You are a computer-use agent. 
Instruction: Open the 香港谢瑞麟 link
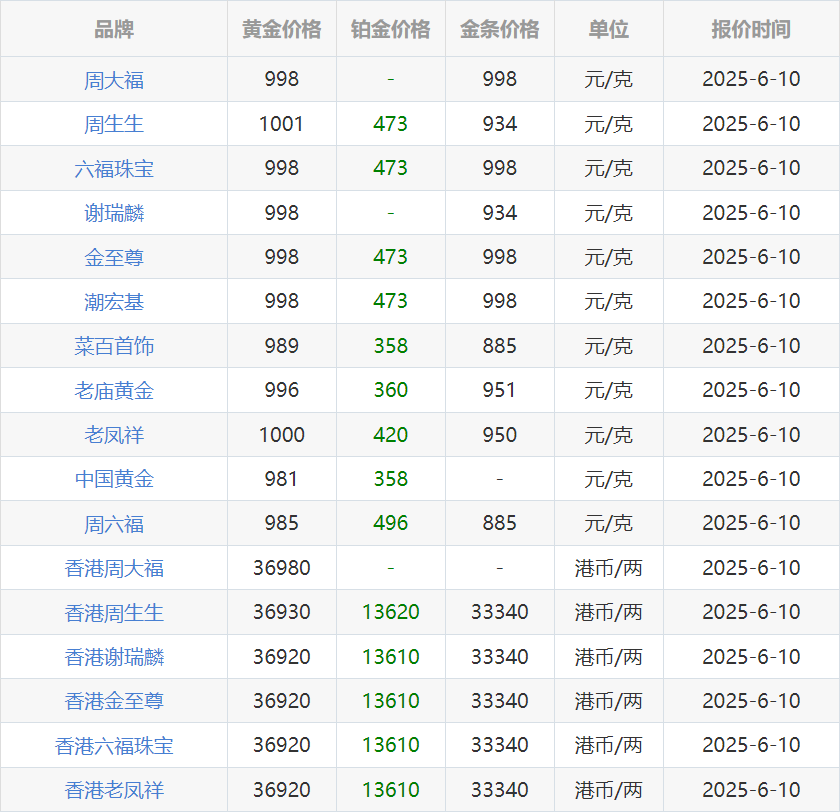point(114,657)
